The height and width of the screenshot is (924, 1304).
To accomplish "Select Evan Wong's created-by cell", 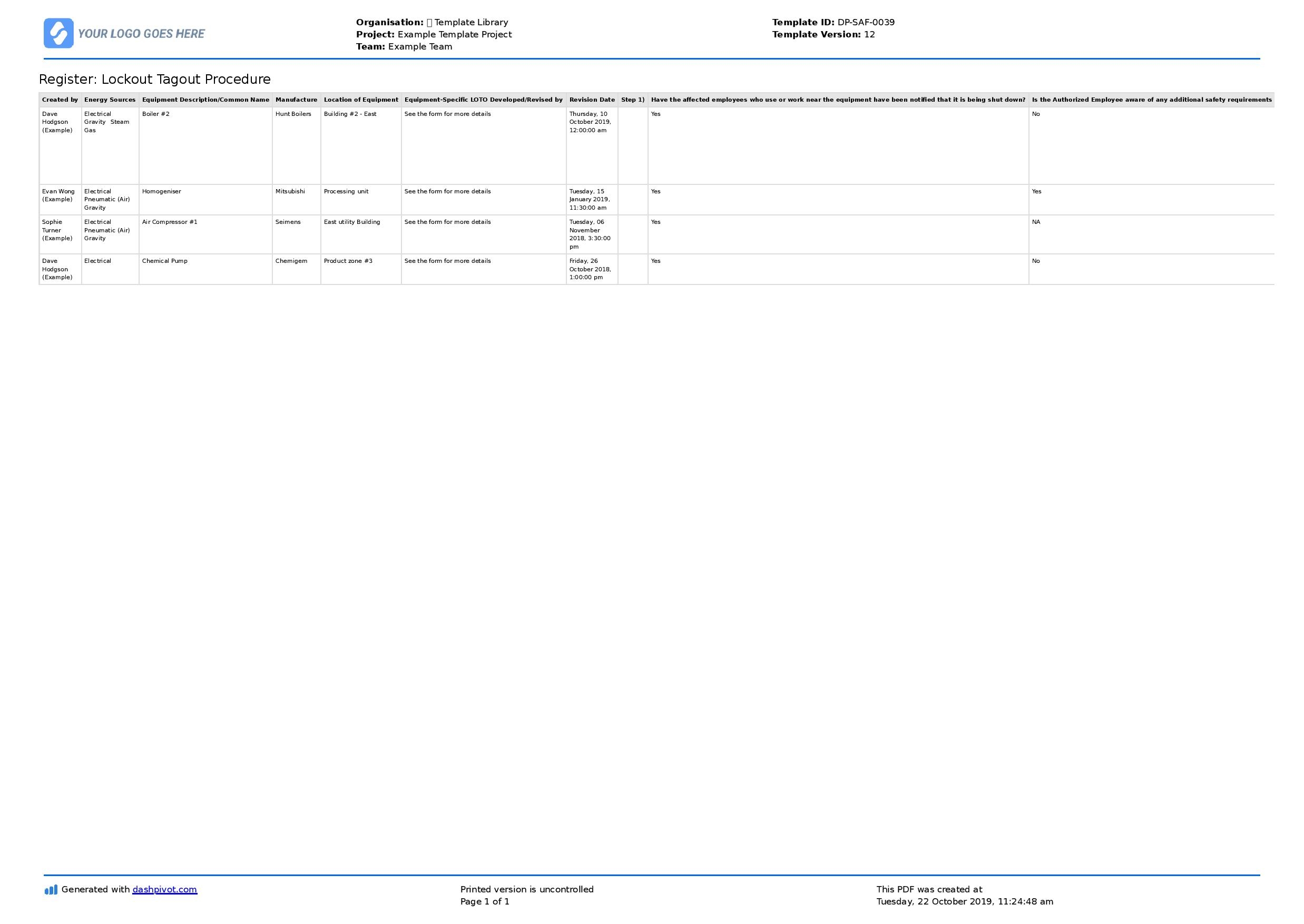I will click(58, 195).
